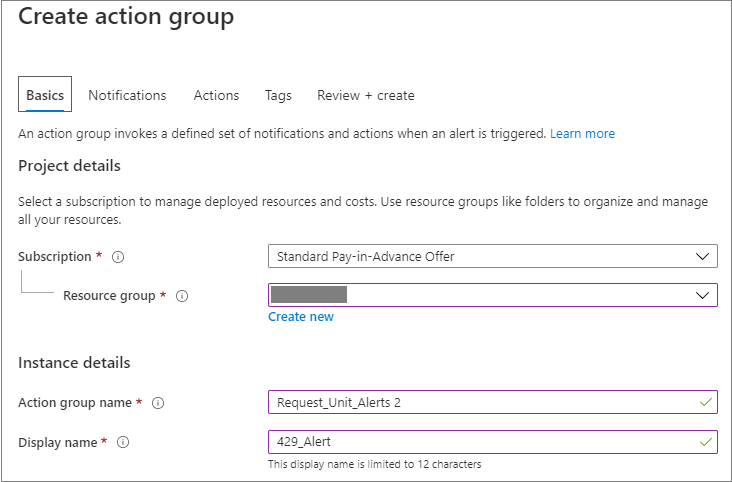The image size is (732, 482).
Task: Click into the Display name field with 429_Alert
Action: (480, 441)
